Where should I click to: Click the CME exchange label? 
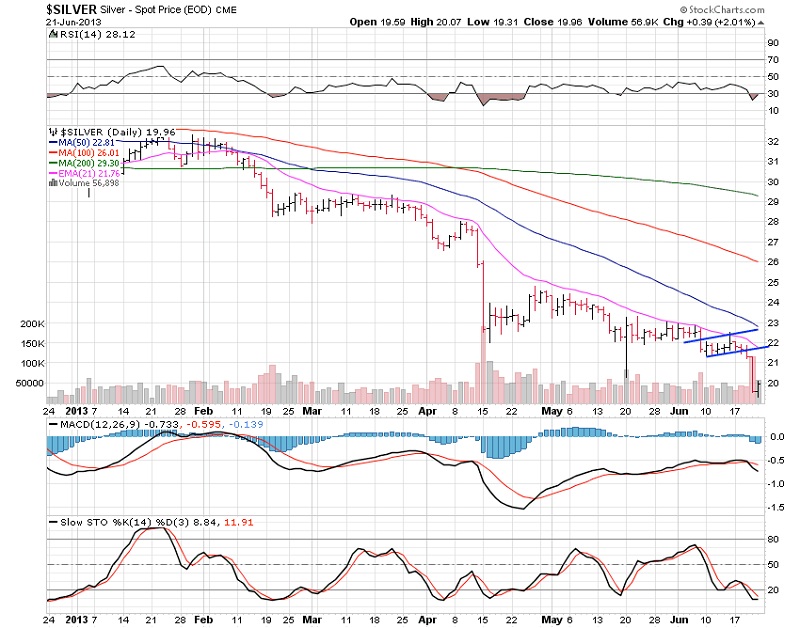tap(226, 10)
